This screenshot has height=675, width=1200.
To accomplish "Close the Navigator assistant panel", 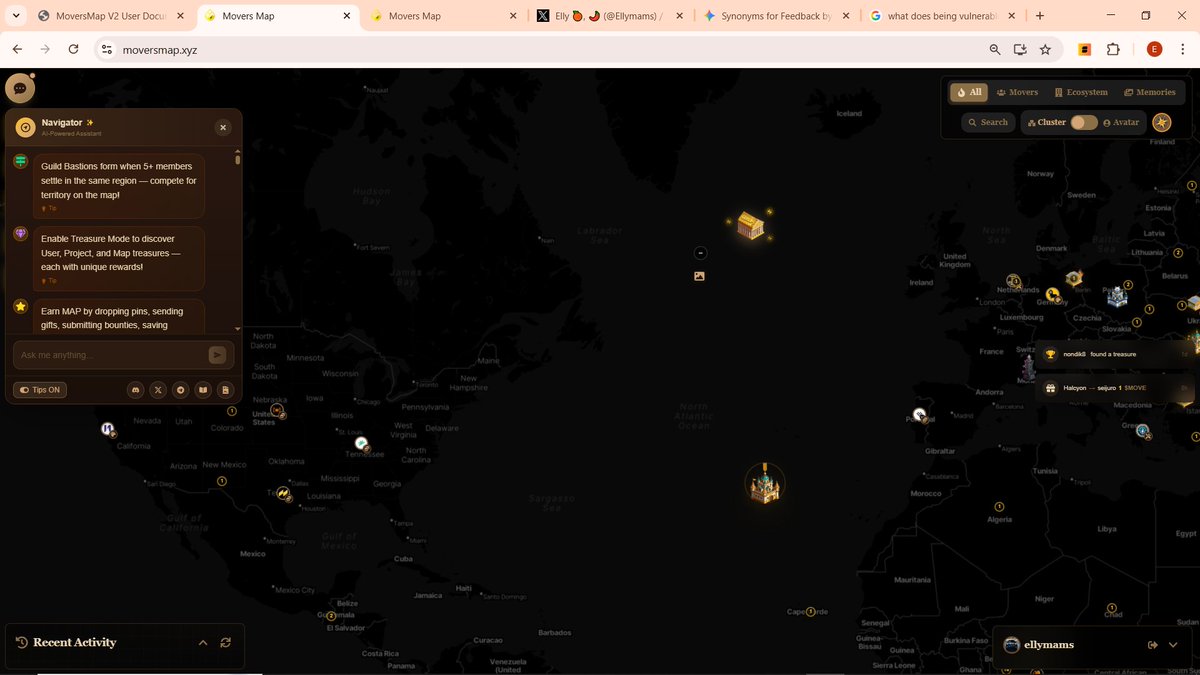I will [223, 127].
